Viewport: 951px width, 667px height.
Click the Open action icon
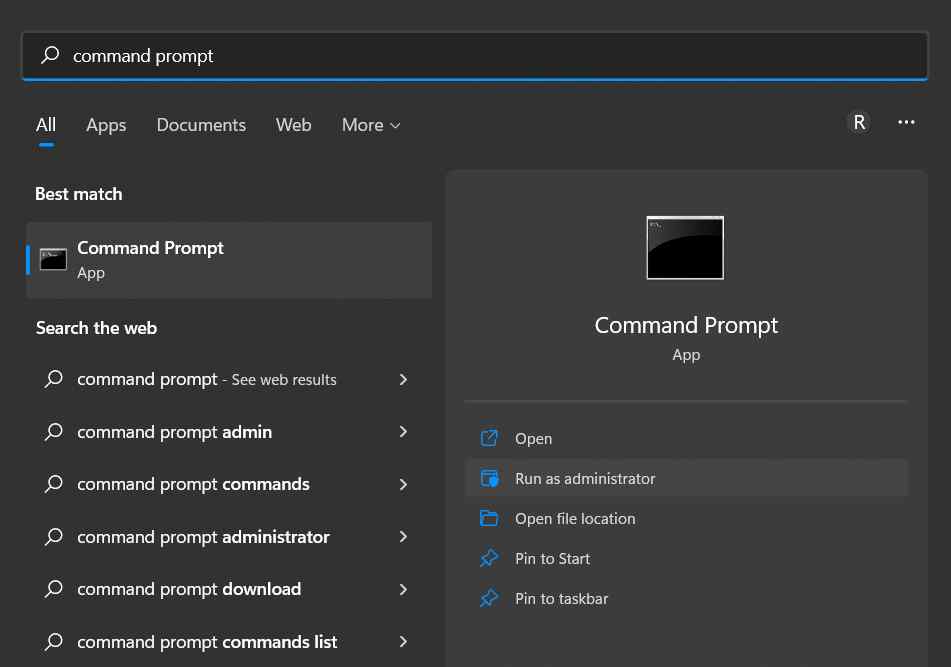point(489,438)
